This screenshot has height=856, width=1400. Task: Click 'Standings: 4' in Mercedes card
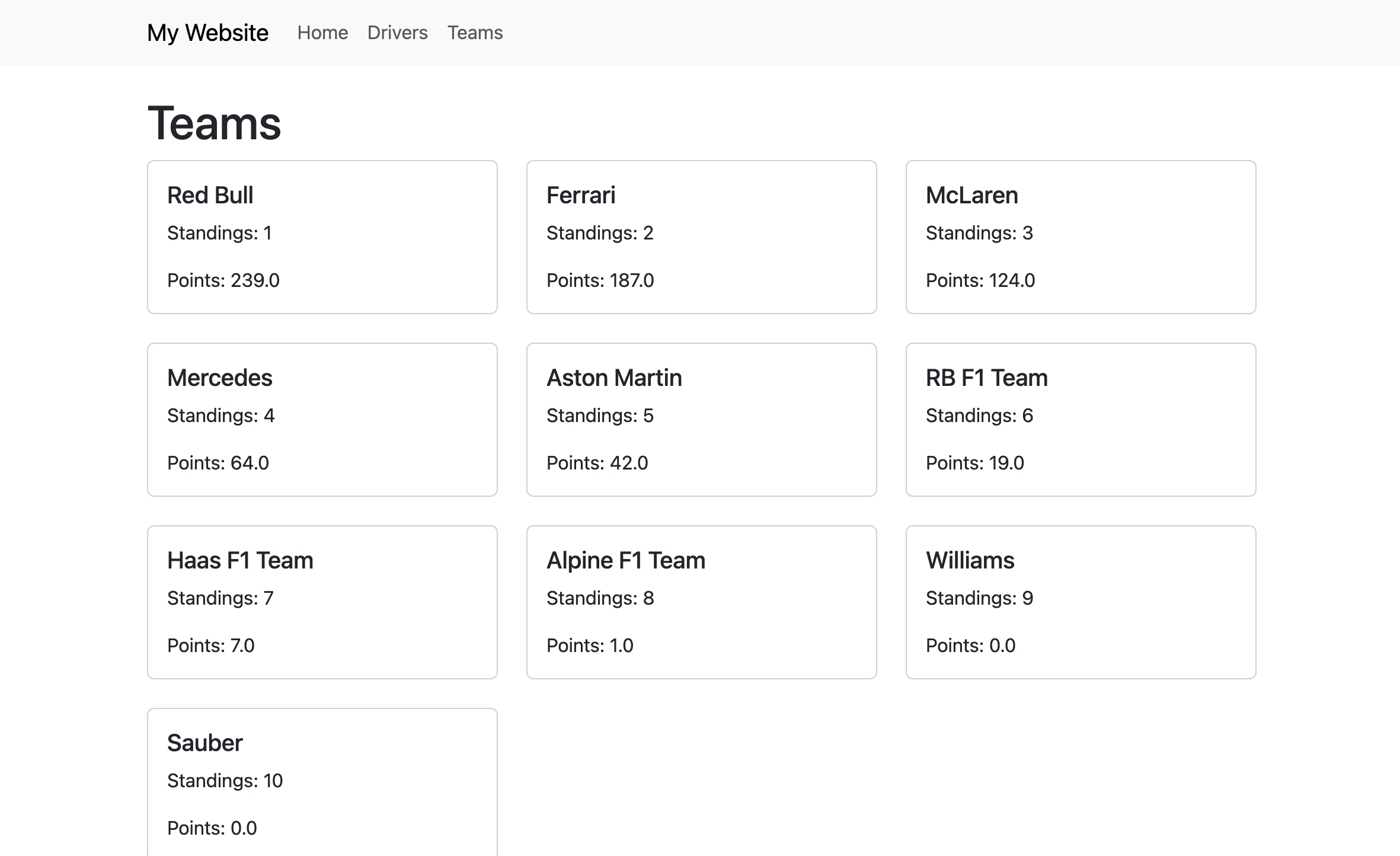click(x=220, y=416)
